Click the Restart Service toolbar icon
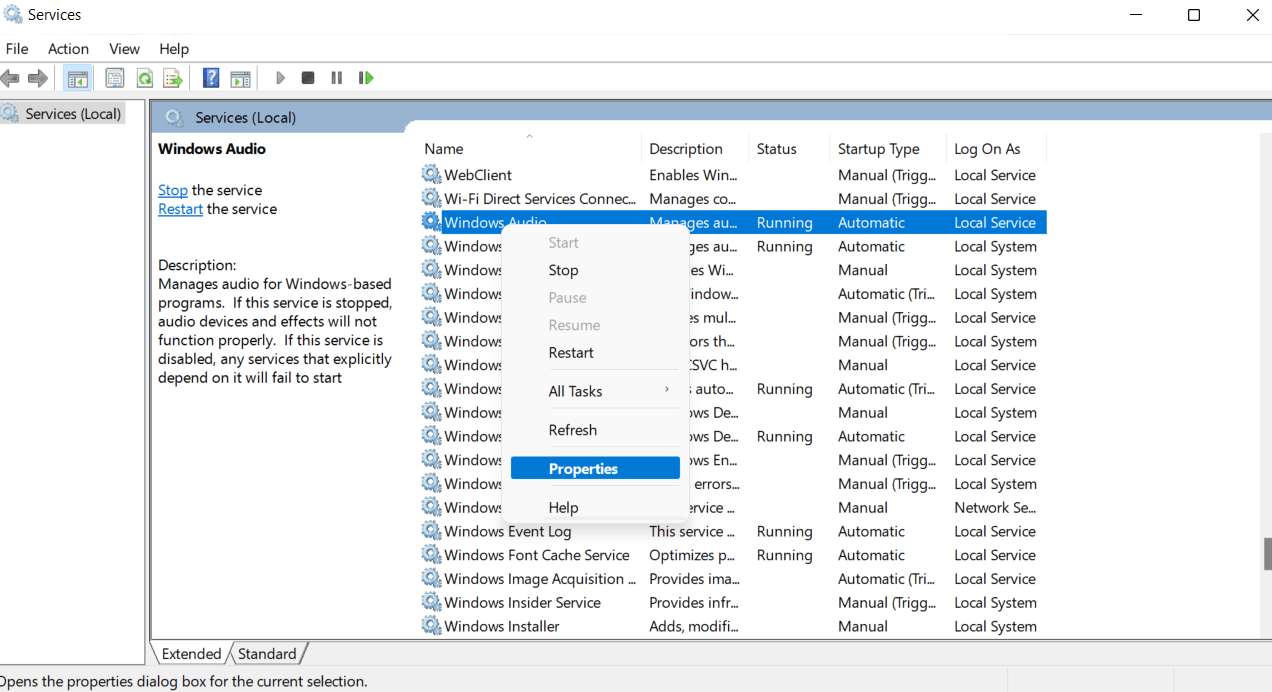 [366, 78]
